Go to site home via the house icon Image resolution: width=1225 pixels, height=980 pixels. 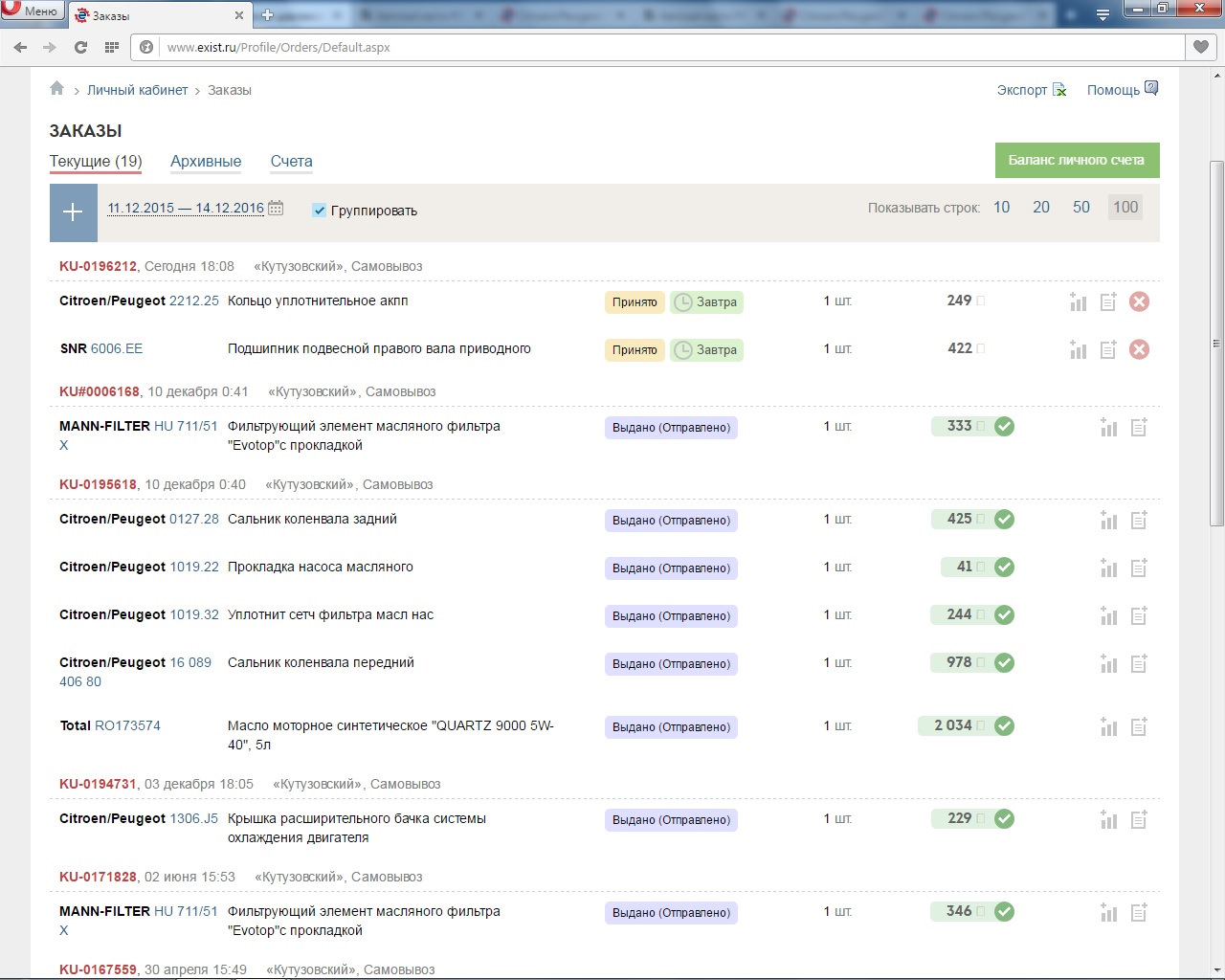57,89
